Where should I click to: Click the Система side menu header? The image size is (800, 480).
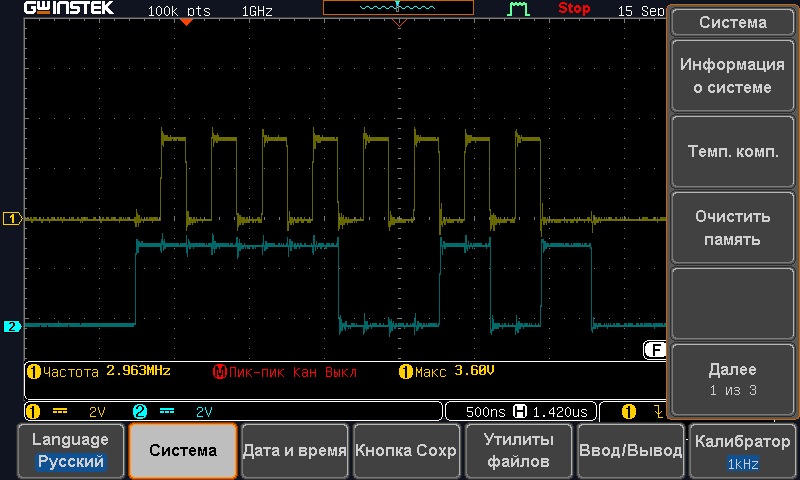[733, 22]
